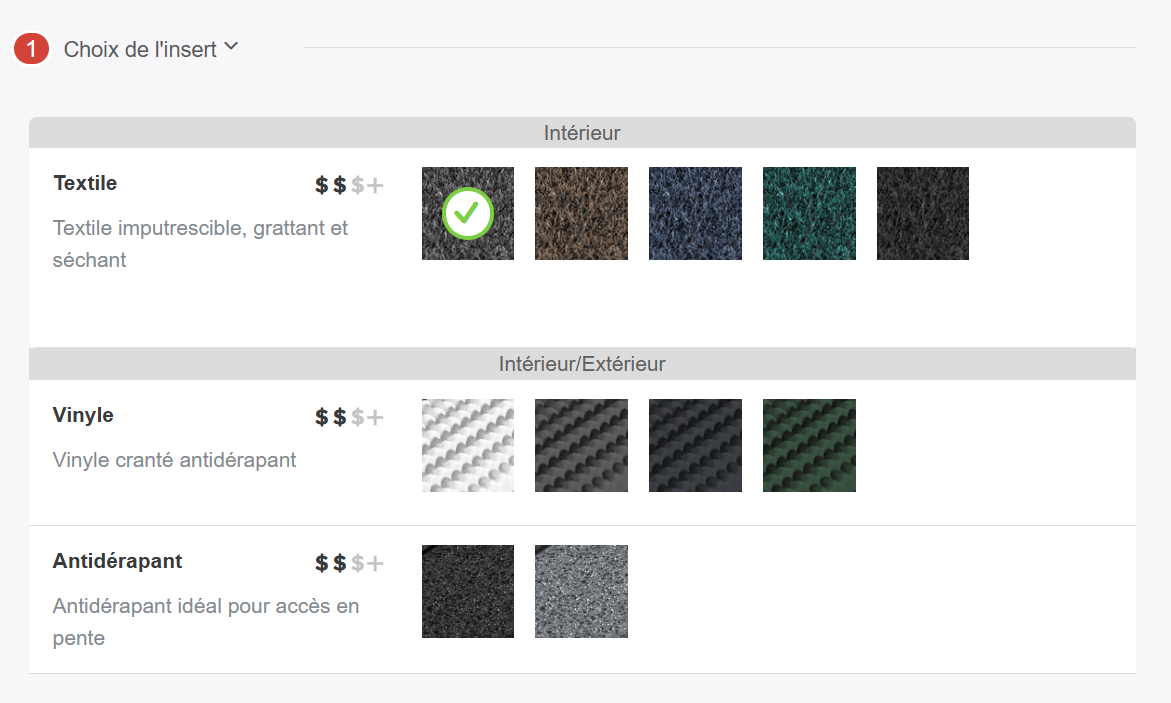The height and width of the screenshot is (703, 1171).
Task: Collapse the Choix de l'insert chevron
Action: click(231, 47)
